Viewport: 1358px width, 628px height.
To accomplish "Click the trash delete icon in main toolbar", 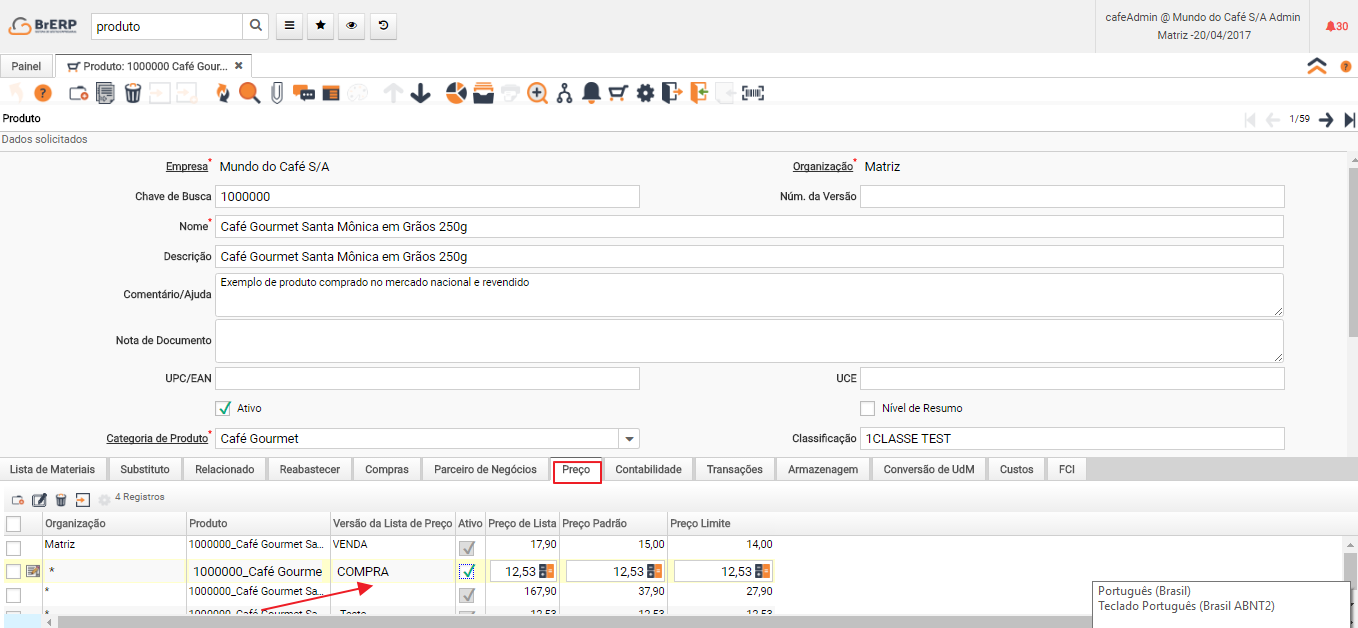I will point(133,93).
